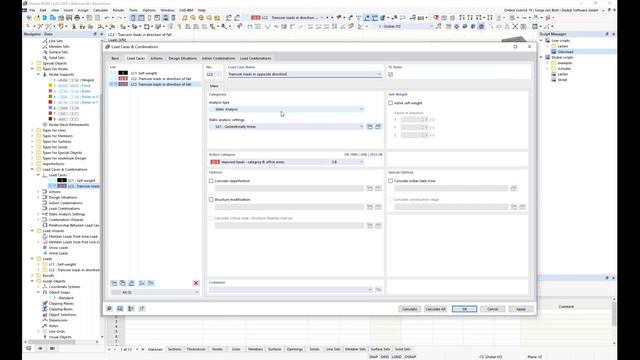
Task: Click the Script Manager pin icon
Action: coord(607,34)
